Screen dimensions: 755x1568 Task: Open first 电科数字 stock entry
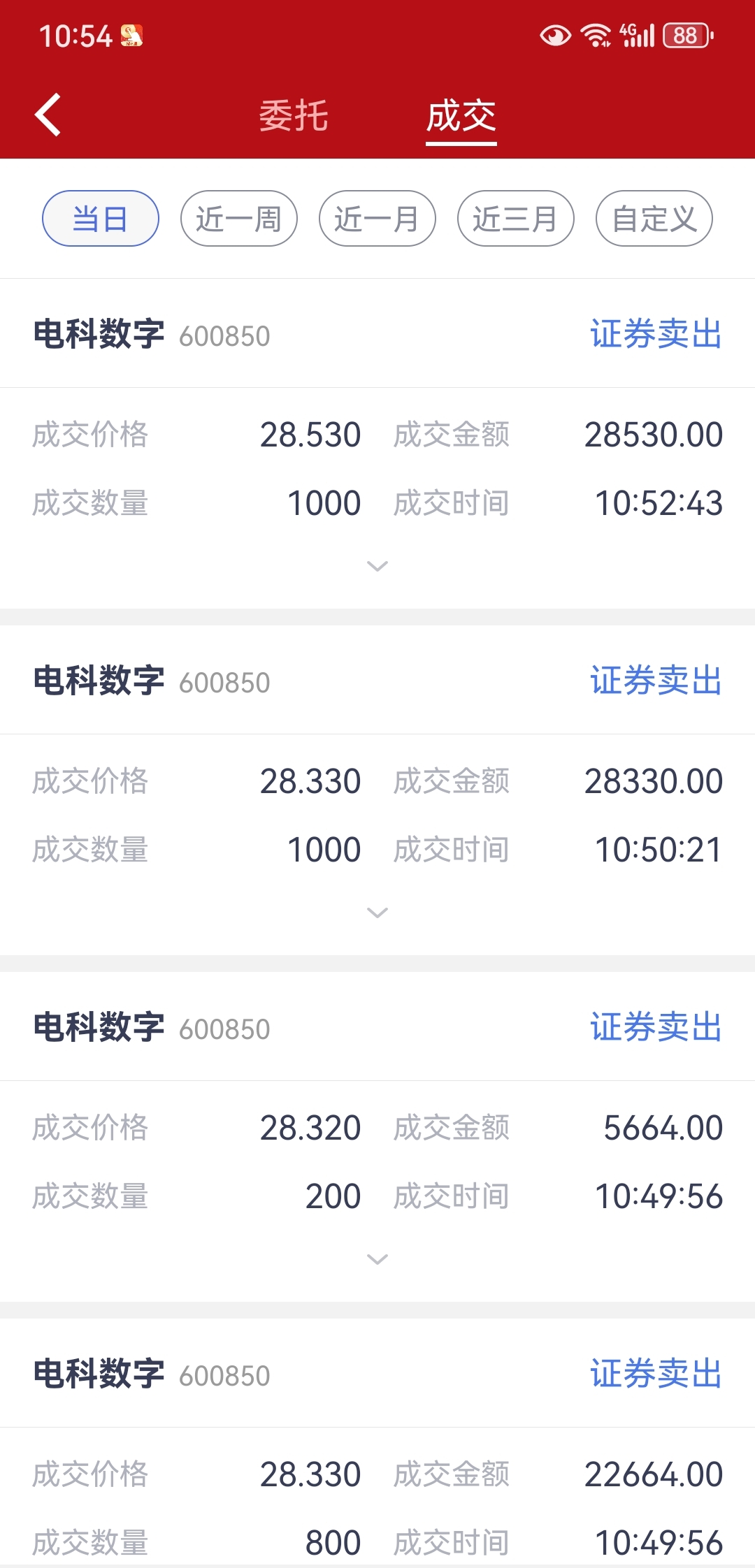(99, 333)
